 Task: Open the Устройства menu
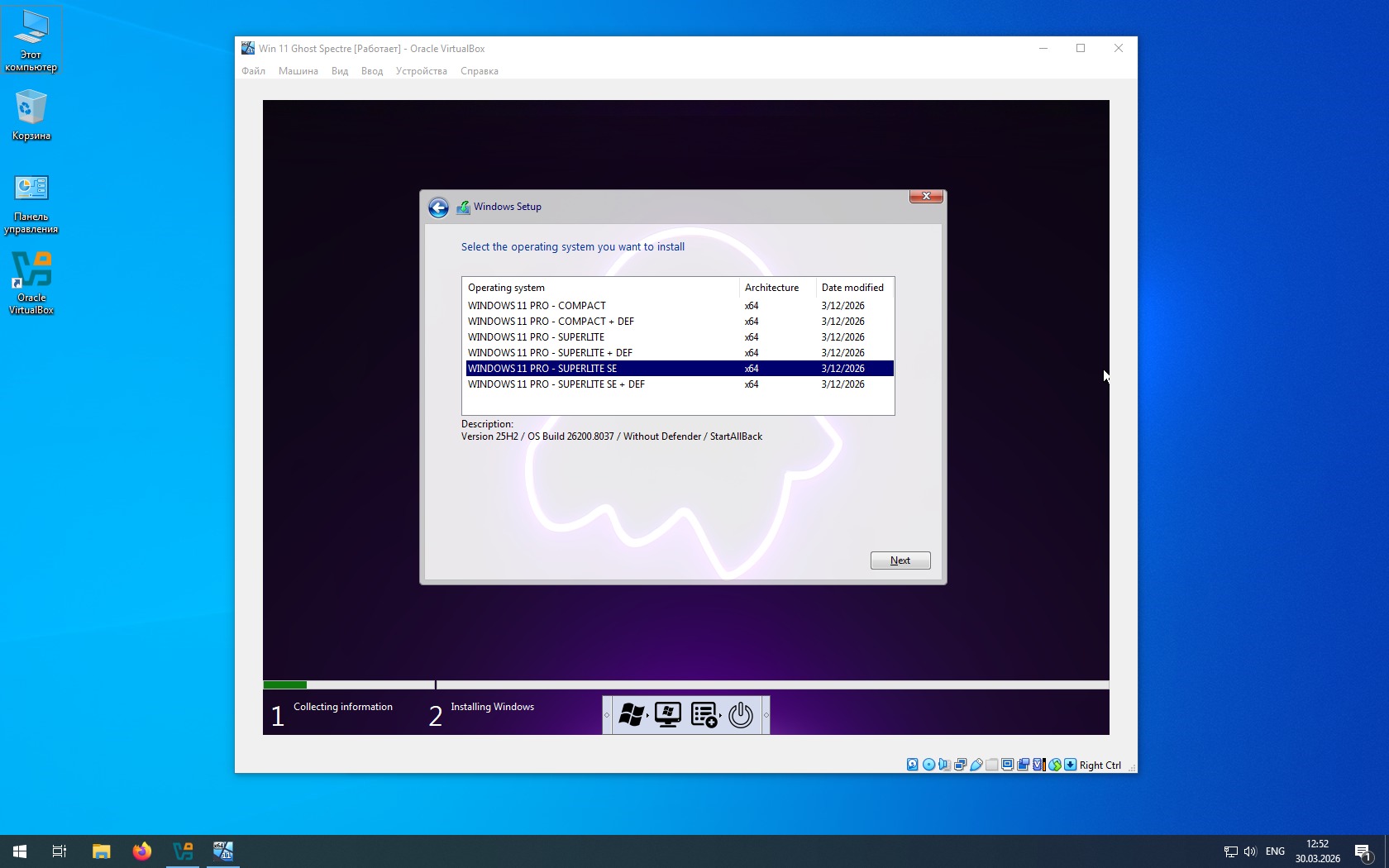pyautogui.click(x=421, y=71)
